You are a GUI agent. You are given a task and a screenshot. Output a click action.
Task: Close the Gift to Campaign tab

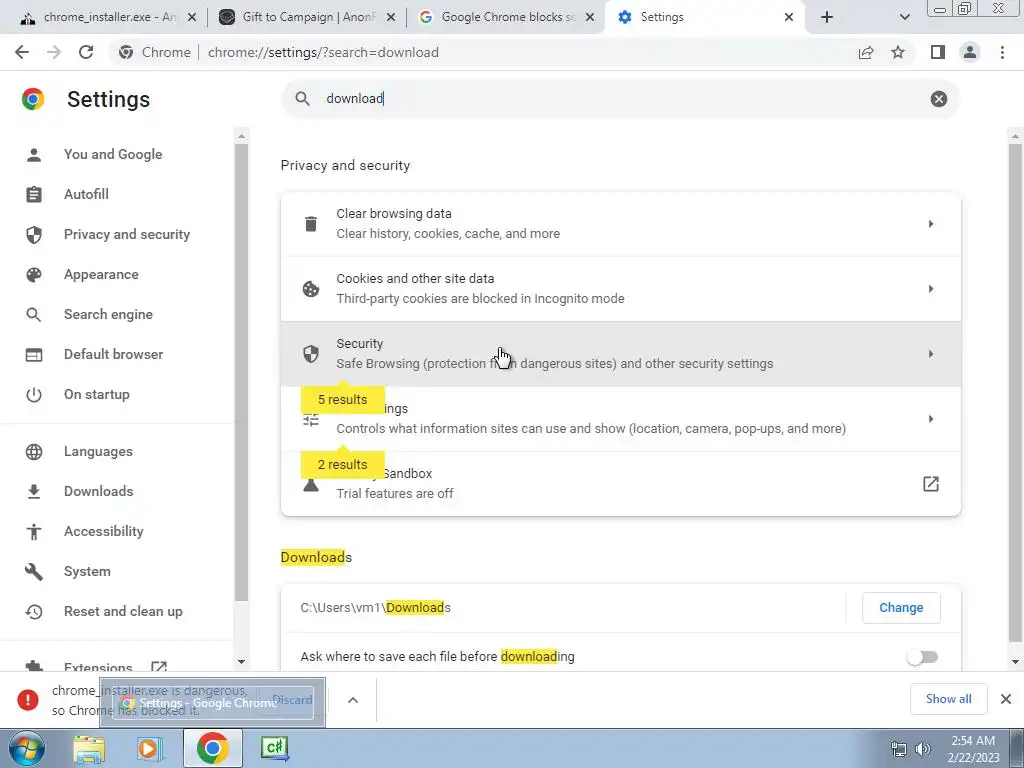click(391, 18)
